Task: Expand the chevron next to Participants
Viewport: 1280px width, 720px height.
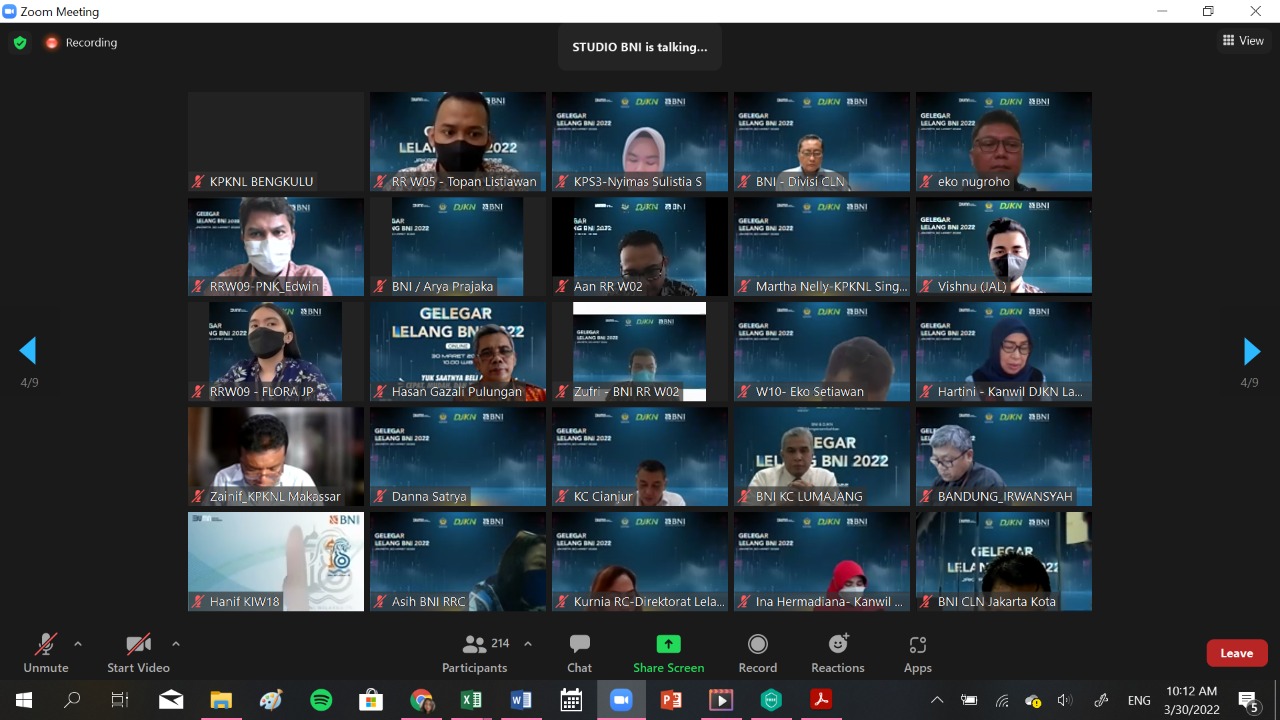Action: pyautogui.click(x=528, y=644)
